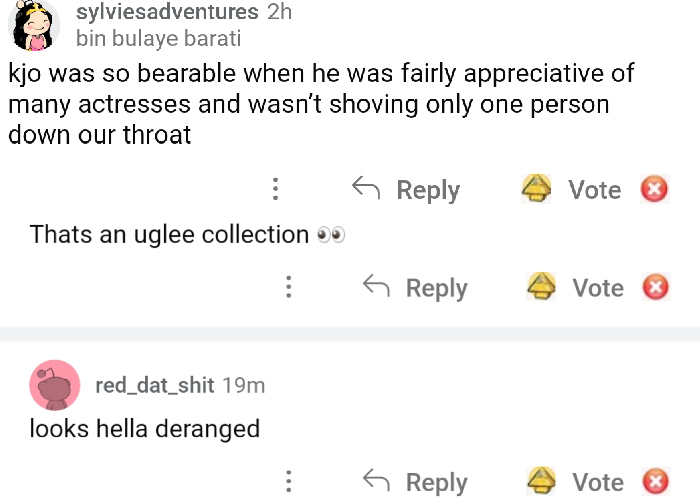The height and width of the screenshot is (503, 700).
Task: Visit red_dat_shit user profile link
Action: [154, 385]
